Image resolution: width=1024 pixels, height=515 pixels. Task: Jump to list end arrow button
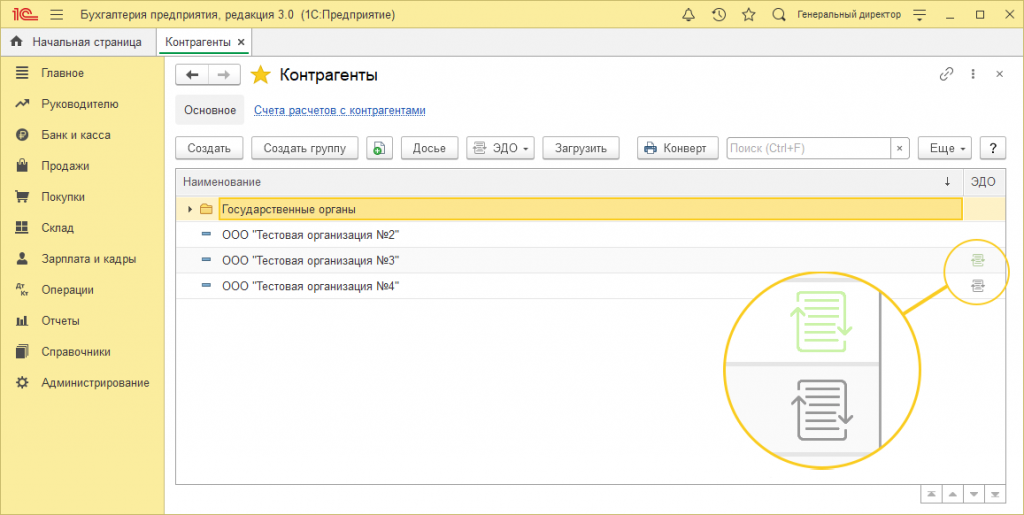click(995, 495)
